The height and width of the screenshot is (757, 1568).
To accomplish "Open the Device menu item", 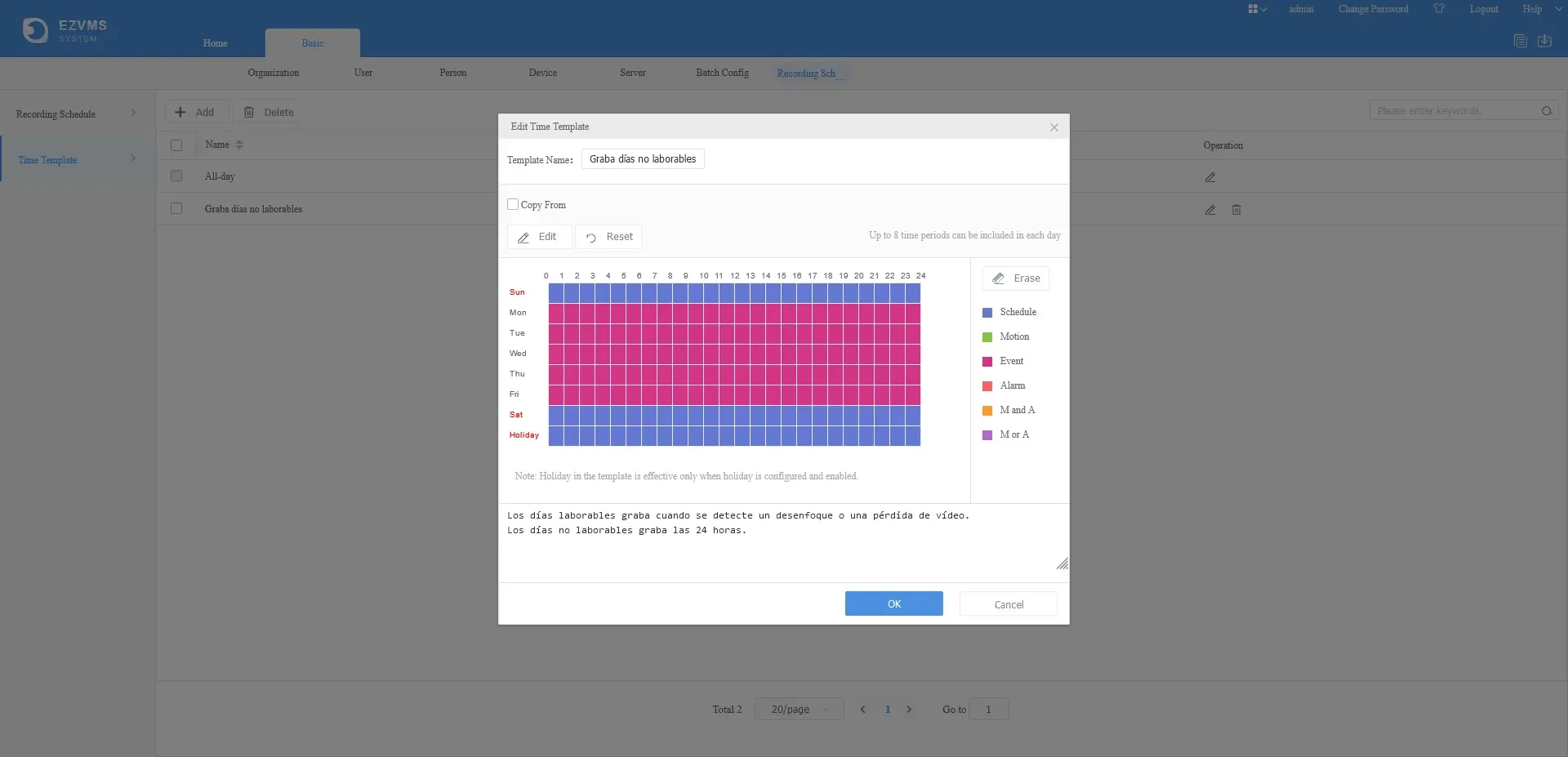I will click(543, 73).
